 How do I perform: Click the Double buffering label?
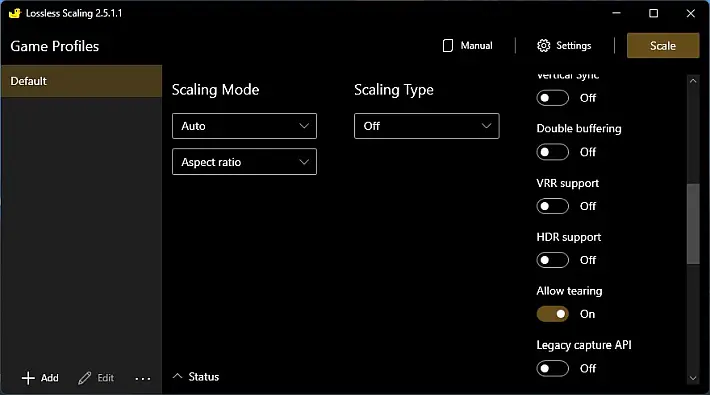click(579, 129)
